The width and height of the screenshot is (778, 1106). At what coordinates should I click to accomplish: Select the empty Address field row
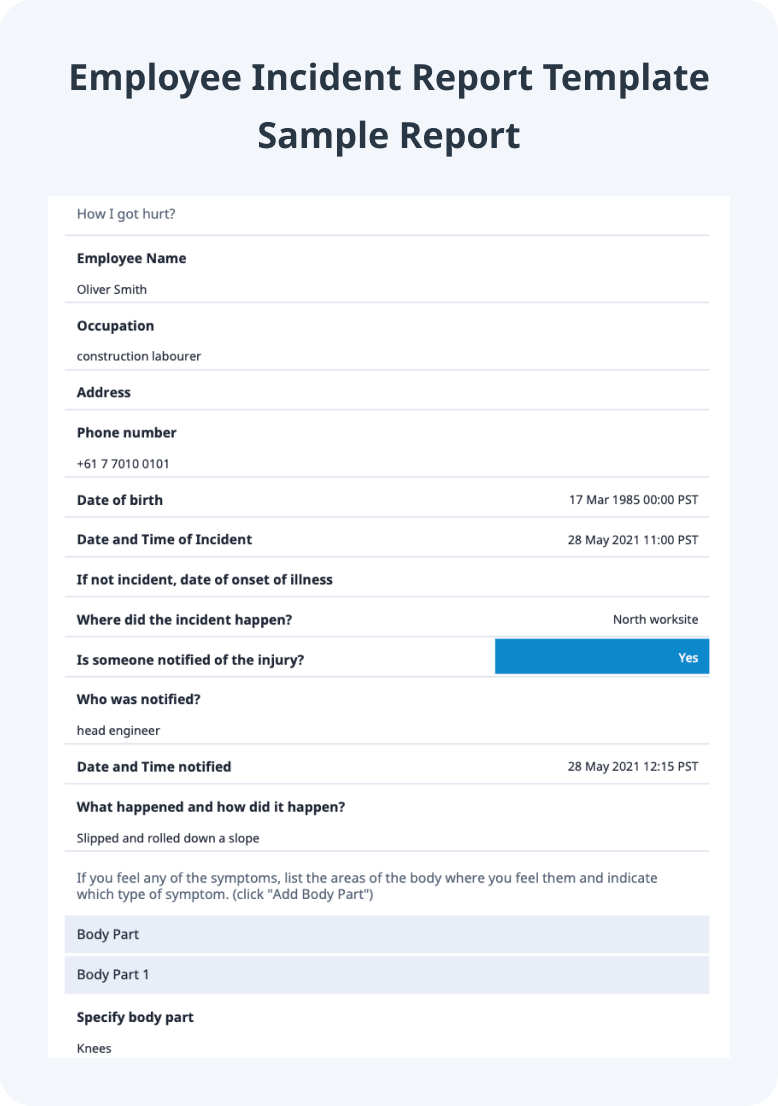(x=387, y=392)
